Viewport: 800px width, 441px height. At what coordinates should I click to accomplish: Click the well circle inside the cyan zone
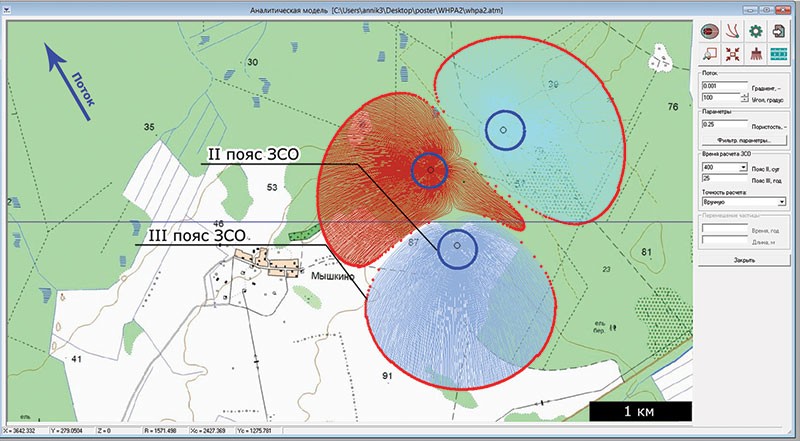coord(504,129)
